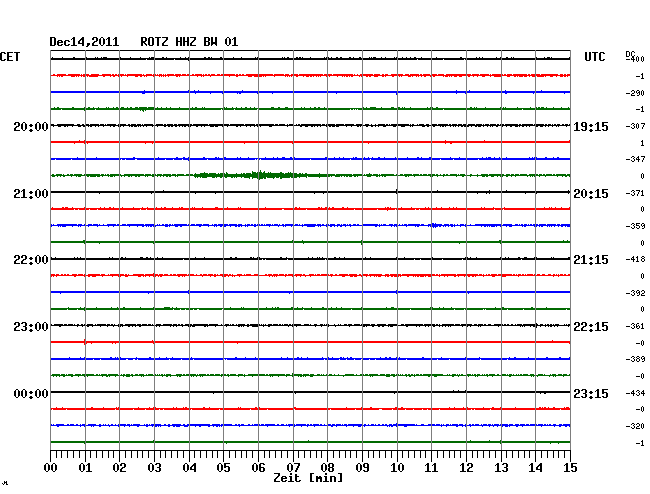Click the minute-axis label 11

pyautogui.click(x=431, y=468)
